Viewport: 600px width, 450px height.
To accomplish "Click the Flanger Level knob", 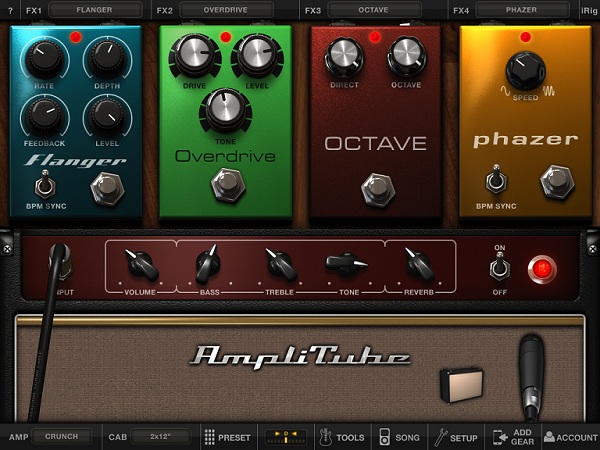I will [x=107, y=116].
